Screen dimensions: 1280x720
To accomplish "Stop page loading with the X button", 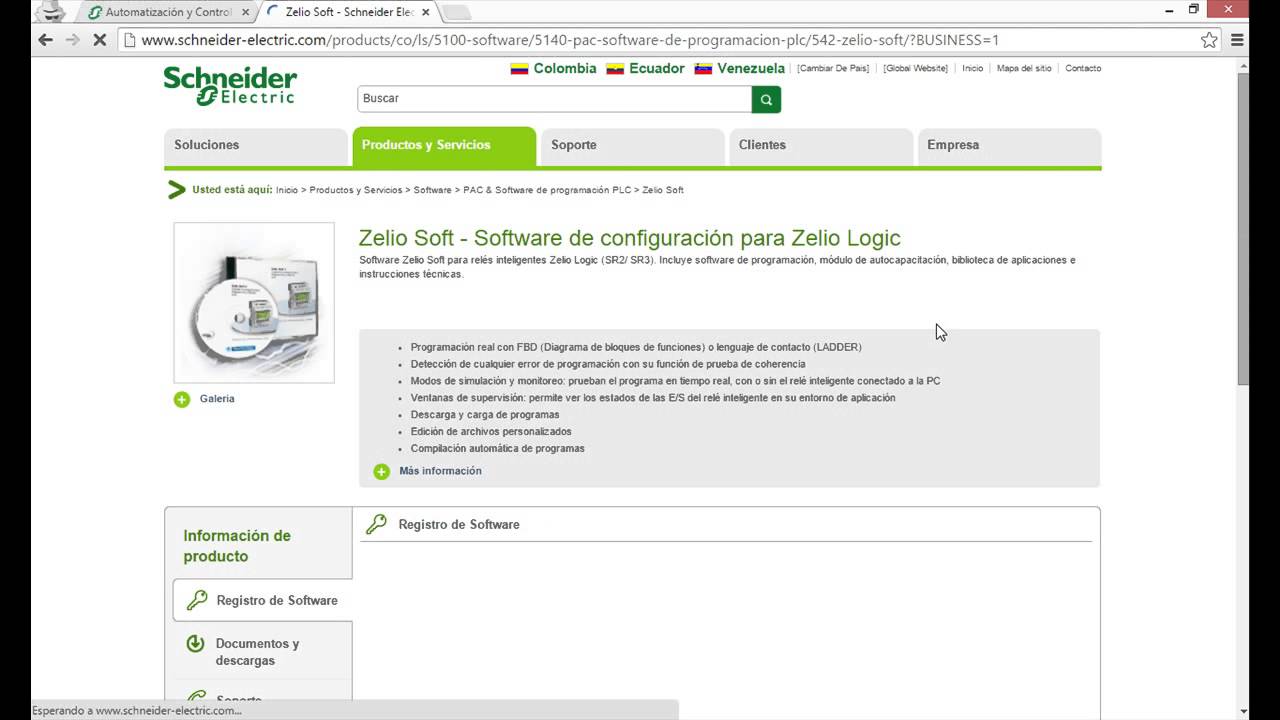I will 100,40.
